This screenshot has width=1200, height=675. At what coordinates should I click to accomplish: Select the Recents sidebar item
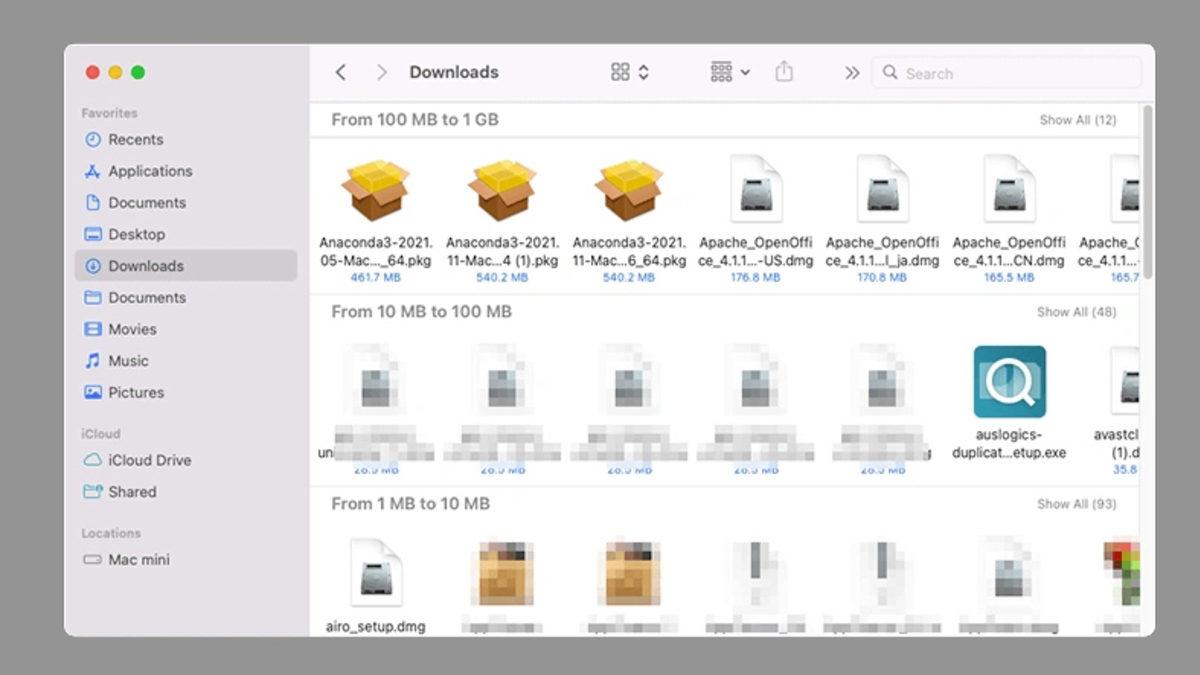[135, 139]
